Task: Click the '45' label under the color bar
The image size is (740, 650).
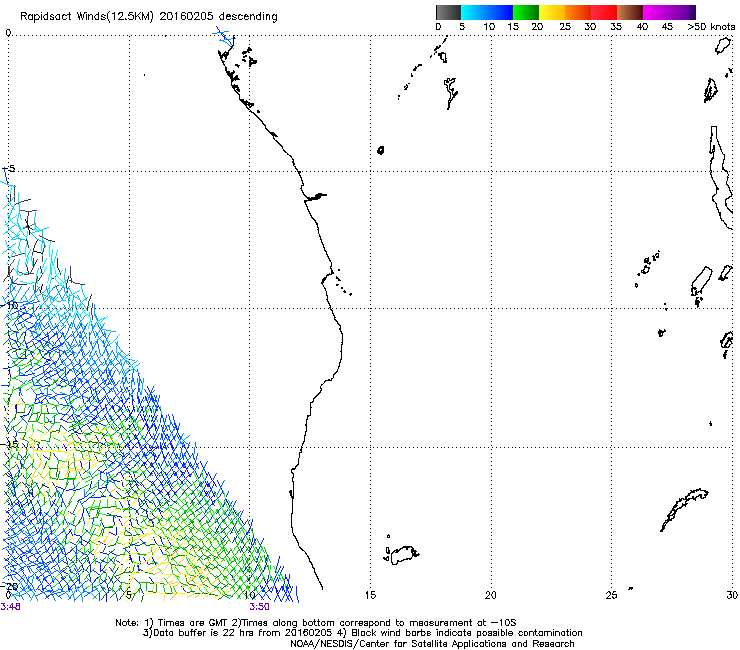Action: coord(667,27)
